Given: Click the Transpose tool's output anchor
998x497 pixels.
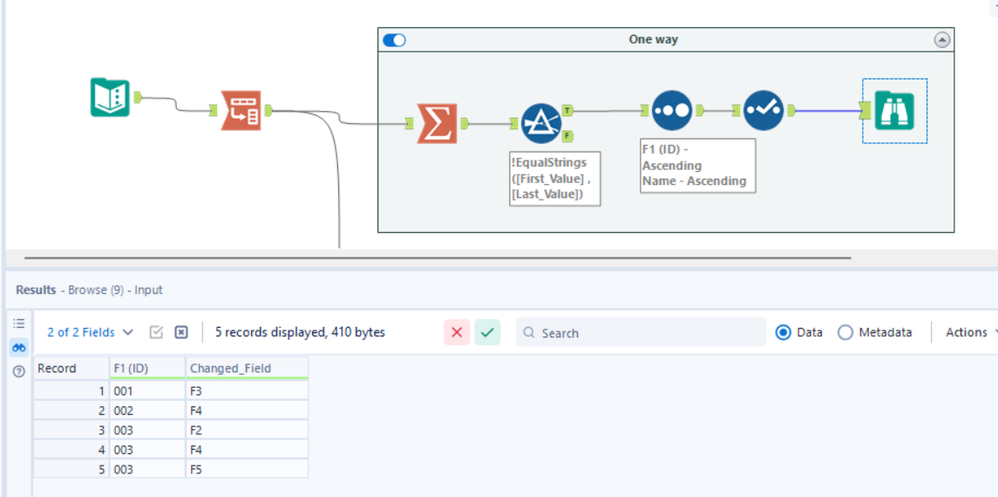Looking at the screenshot, I should pos(268,111).
